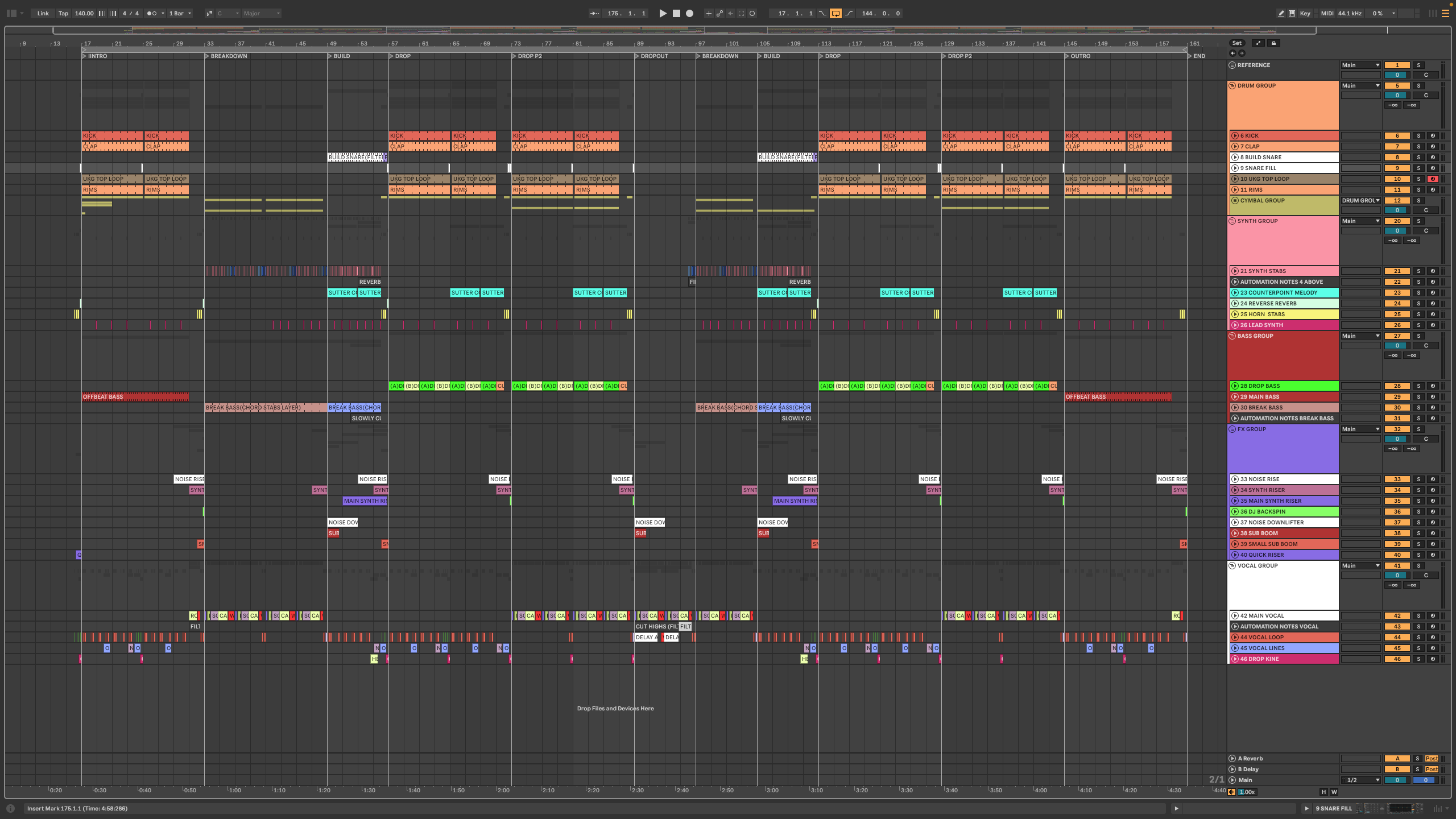Toggle the arrangement Loop switch
Image resolution: width=1456 pixels, height=819 pixels.
point(835,13)
